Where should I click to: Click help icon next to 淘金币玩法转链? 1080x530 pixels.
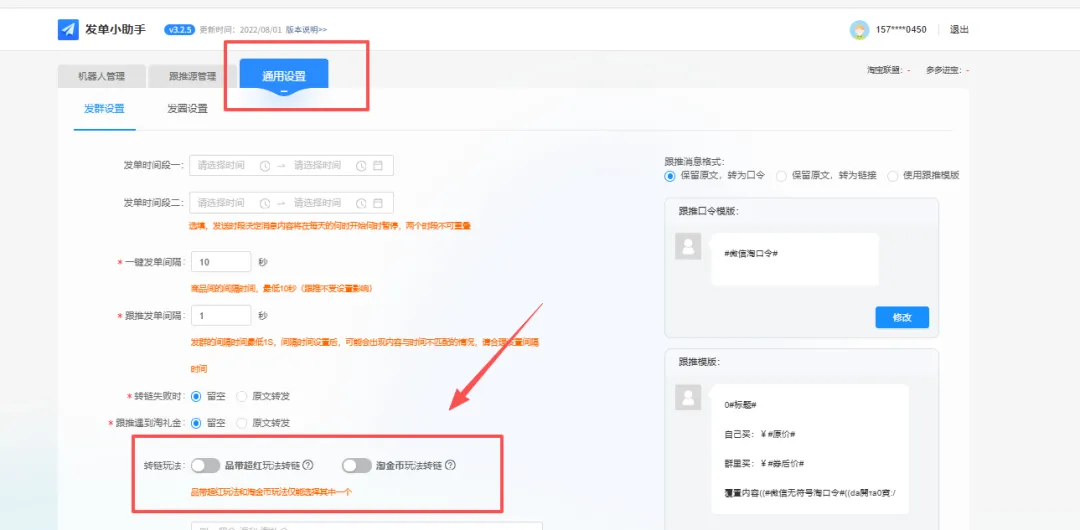450,465
